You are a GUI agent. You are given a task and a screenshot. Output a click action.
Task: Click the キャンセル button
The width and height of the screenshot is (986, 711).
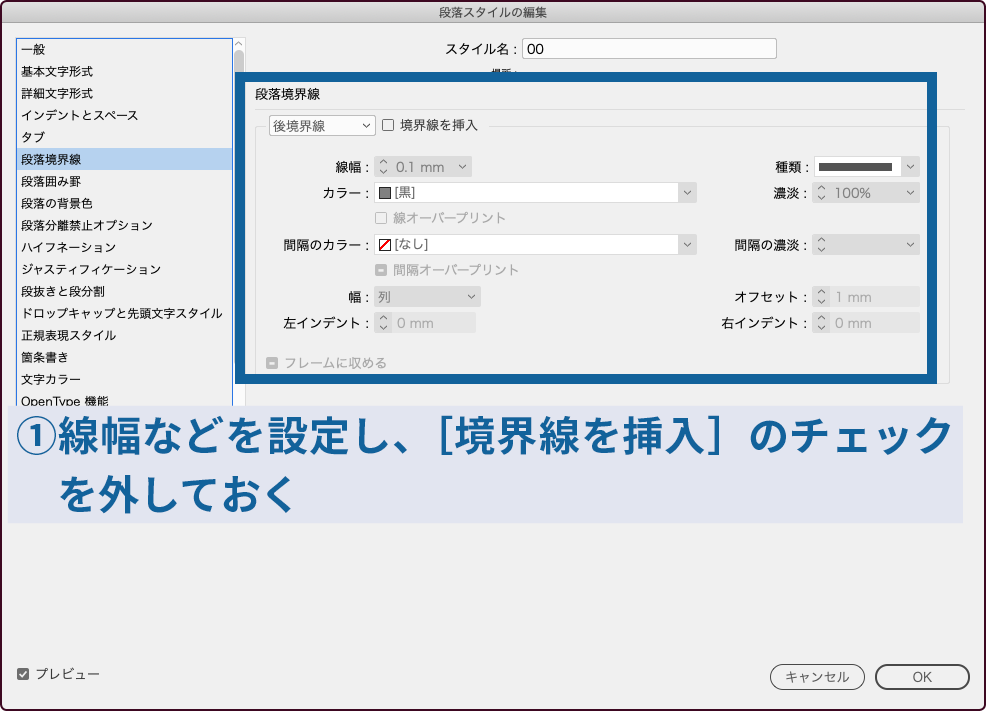(816, 676)
